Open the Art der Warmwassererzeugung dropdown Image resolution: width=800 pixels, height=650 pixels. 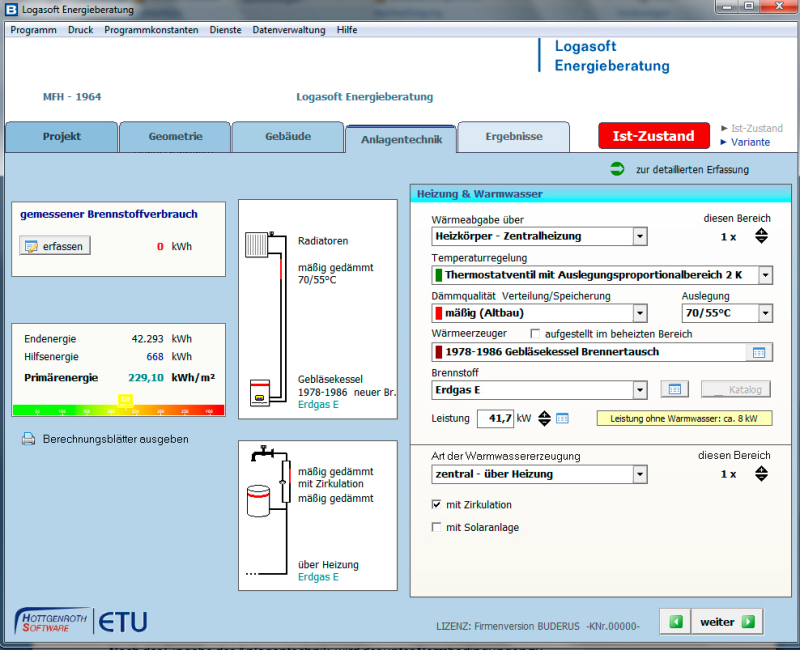tap(640, 474)
